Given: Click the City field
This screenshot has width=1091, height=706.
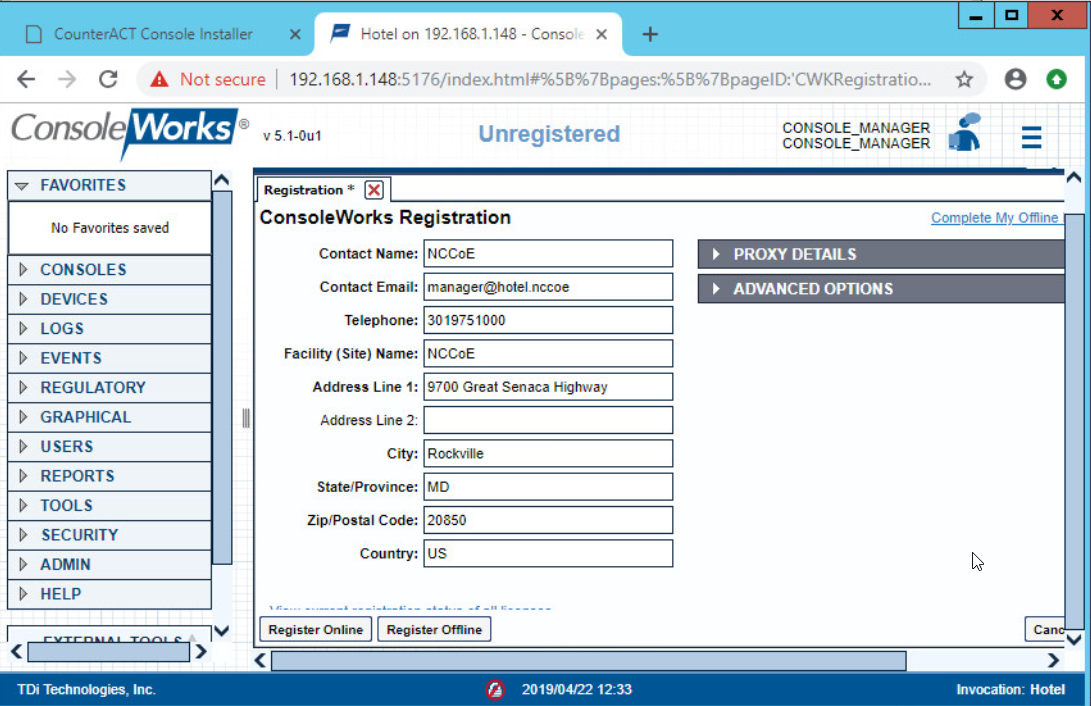Looking at the screenshot, I should 548,454.
